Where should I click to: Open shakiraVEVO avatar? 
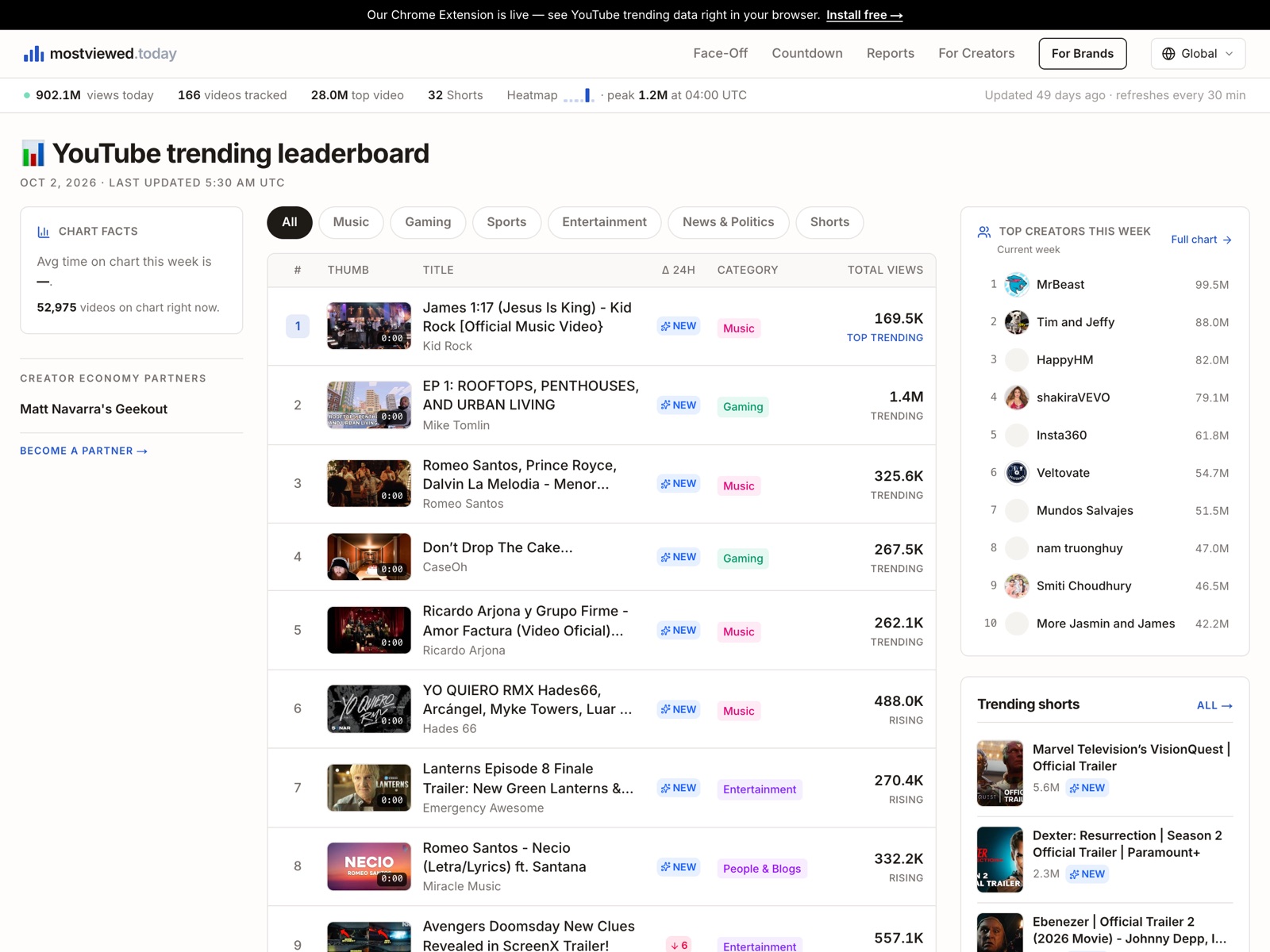tap(1017, 397)
